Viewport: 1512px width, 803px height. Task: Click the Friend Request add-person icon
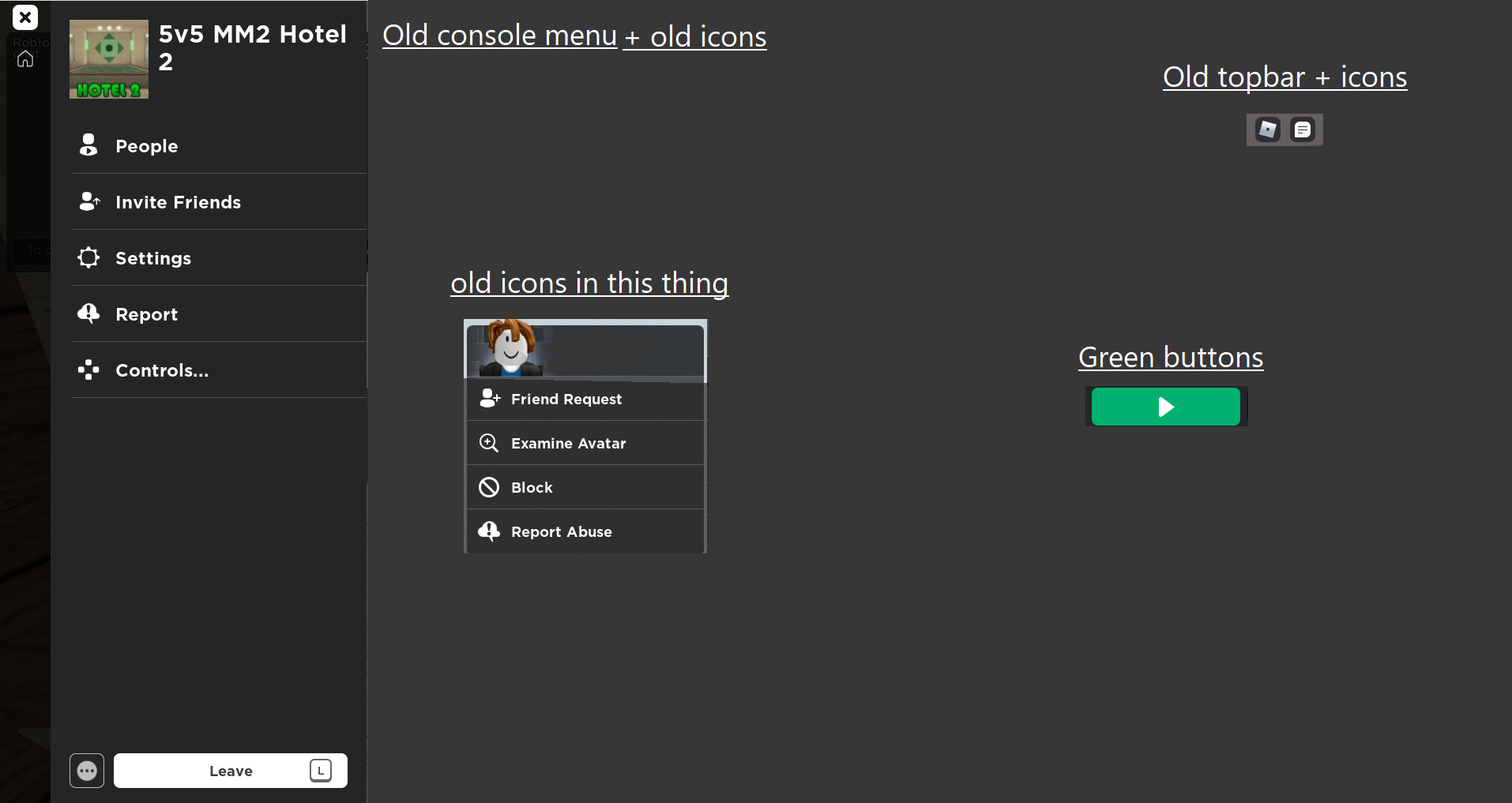pos(489,398)
